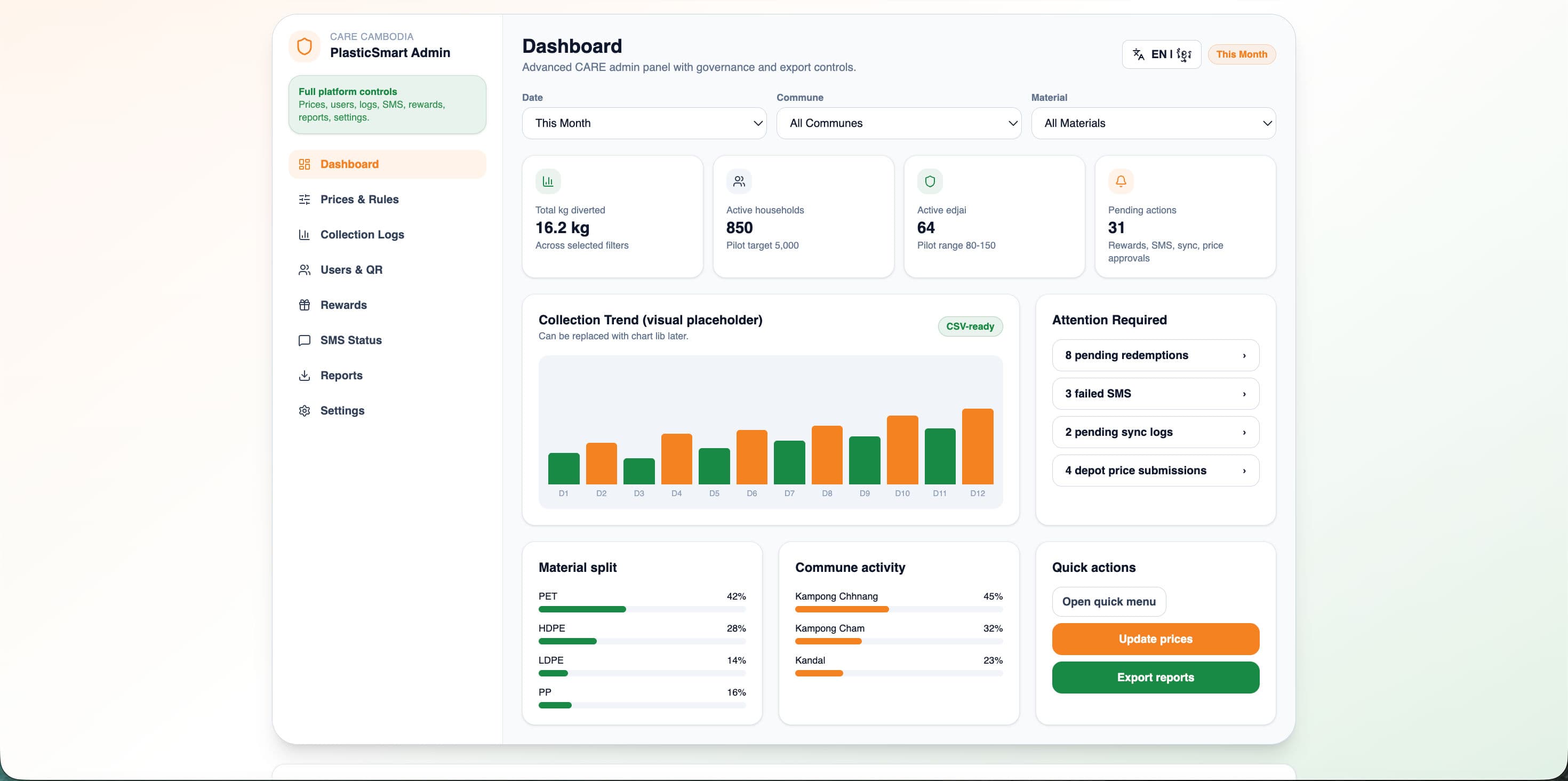Screen dimensions: 1568x781
Task: Click the Pending actions 31 value
Action: point(1116,228)
